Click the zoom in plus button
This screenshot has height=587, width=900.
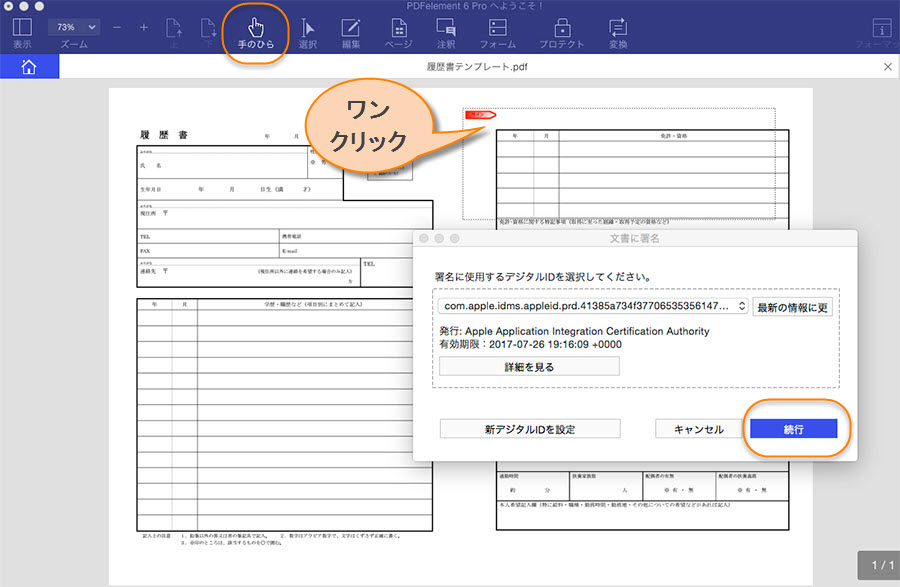pos(143,28)
